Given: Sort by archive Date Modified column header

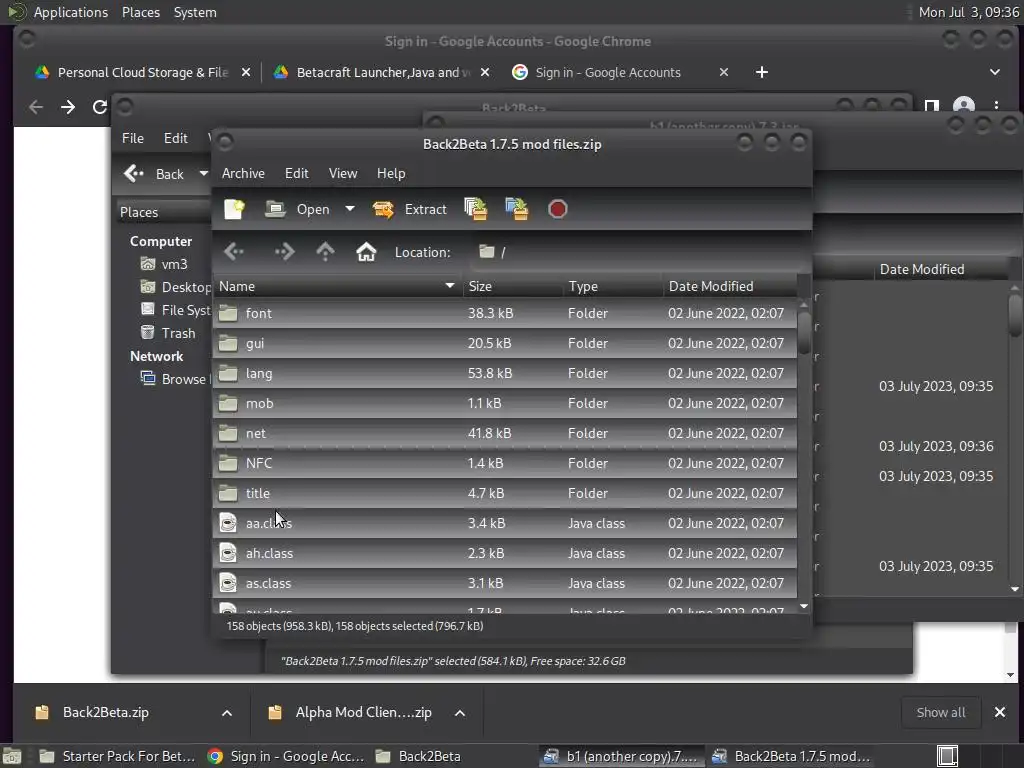Looking at the screenshot, I should 729,286.
